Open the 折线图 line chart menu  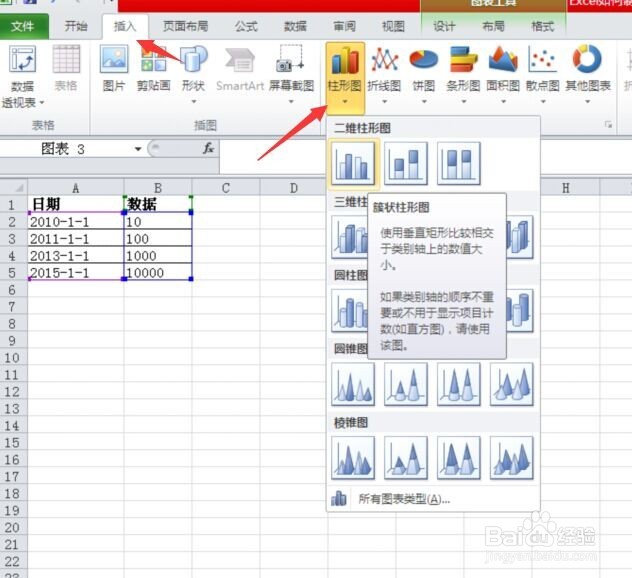click(384, 75)
